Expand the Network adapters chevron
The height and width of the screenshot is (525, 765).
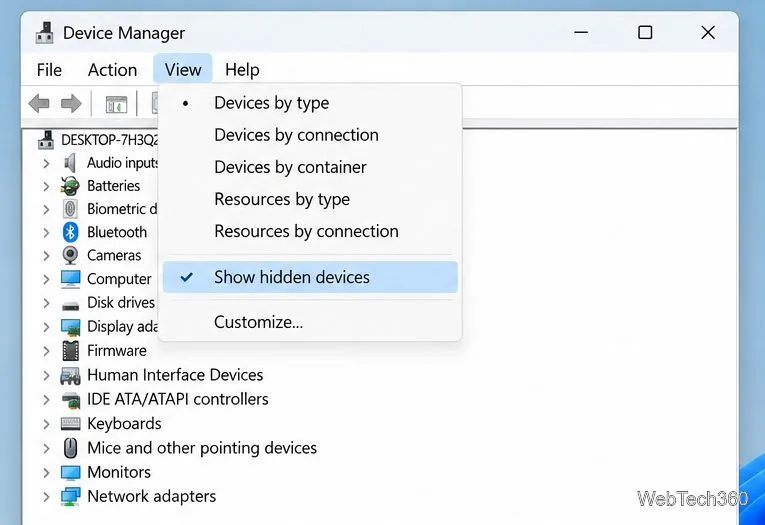coord(46,497)
